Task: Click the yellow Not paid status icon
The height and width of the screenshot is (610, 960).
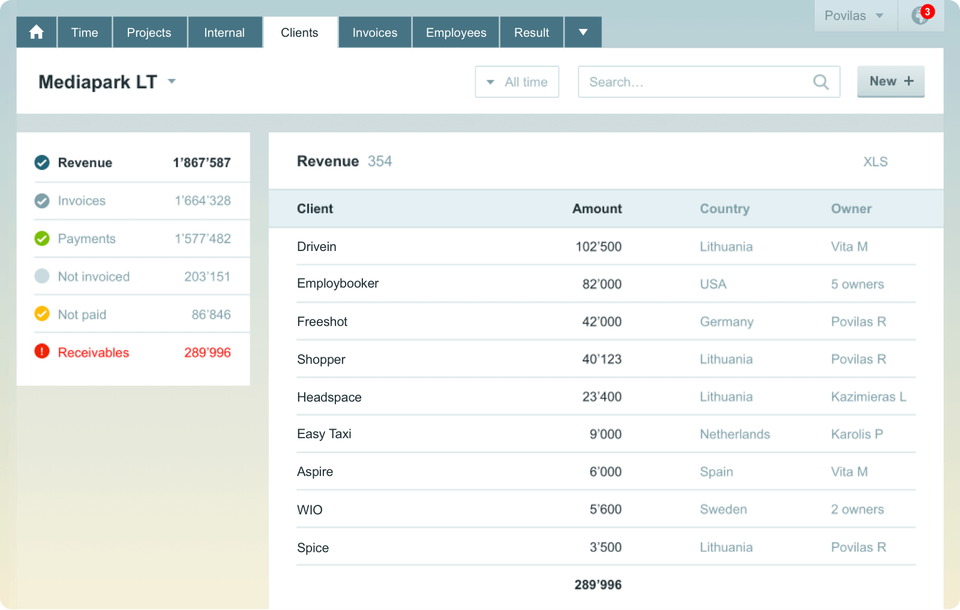Action: pyautogui.click(x=41, y=314)
